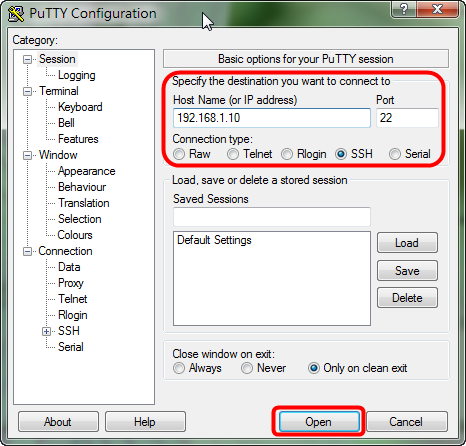Open the Appearance category
The height and width of the screenshot is (446, 466).
(87, 171)
